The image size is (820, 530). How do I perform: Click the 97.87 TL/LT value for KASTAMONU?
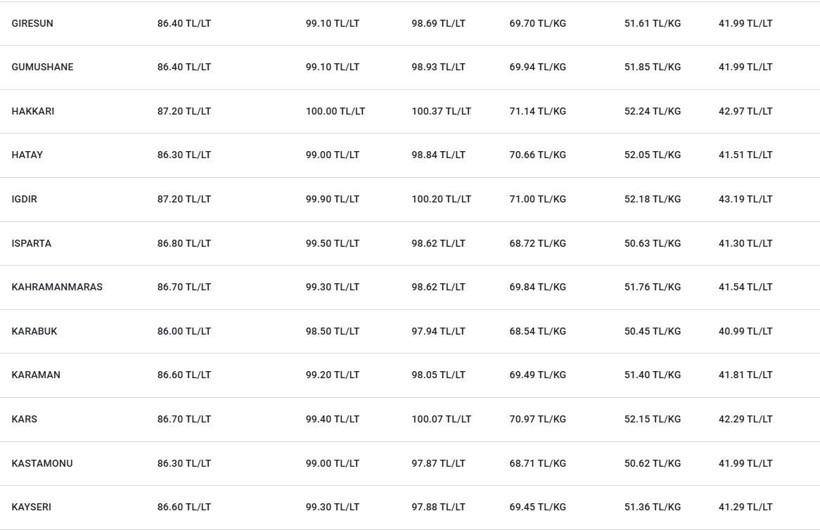[x=438, y=463]
